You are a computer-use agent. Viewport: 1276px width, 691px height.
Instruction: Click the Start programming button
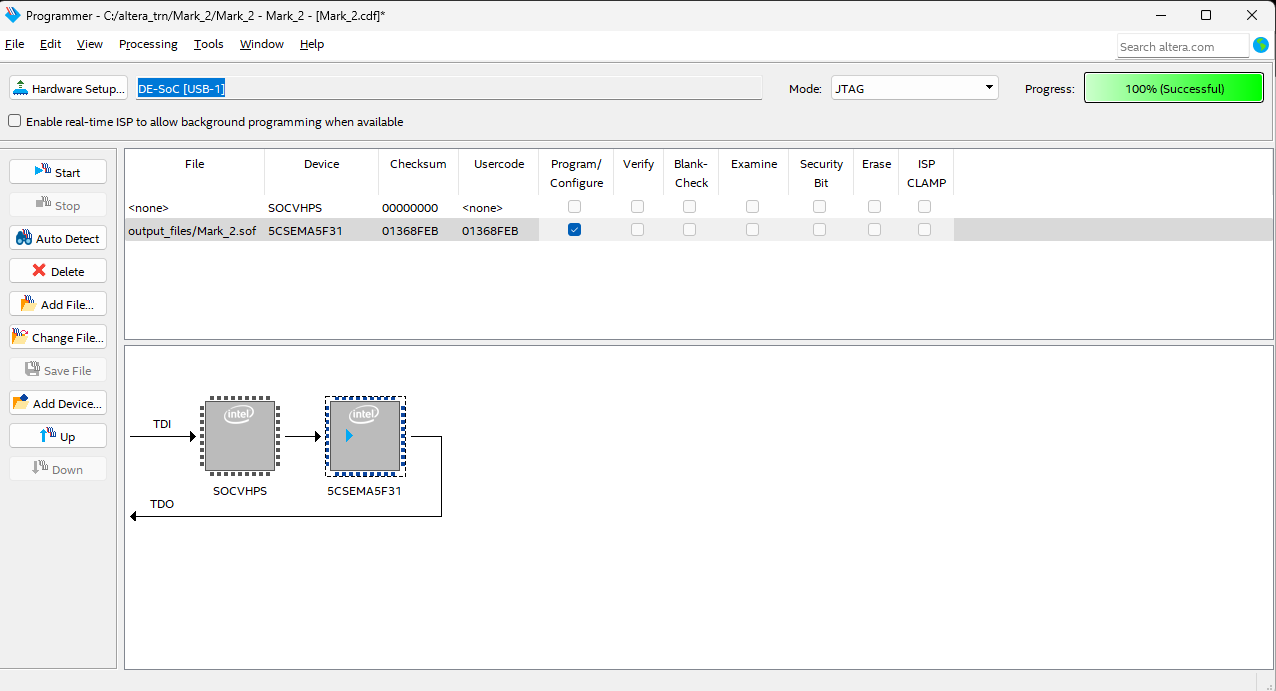click(58, 172)
